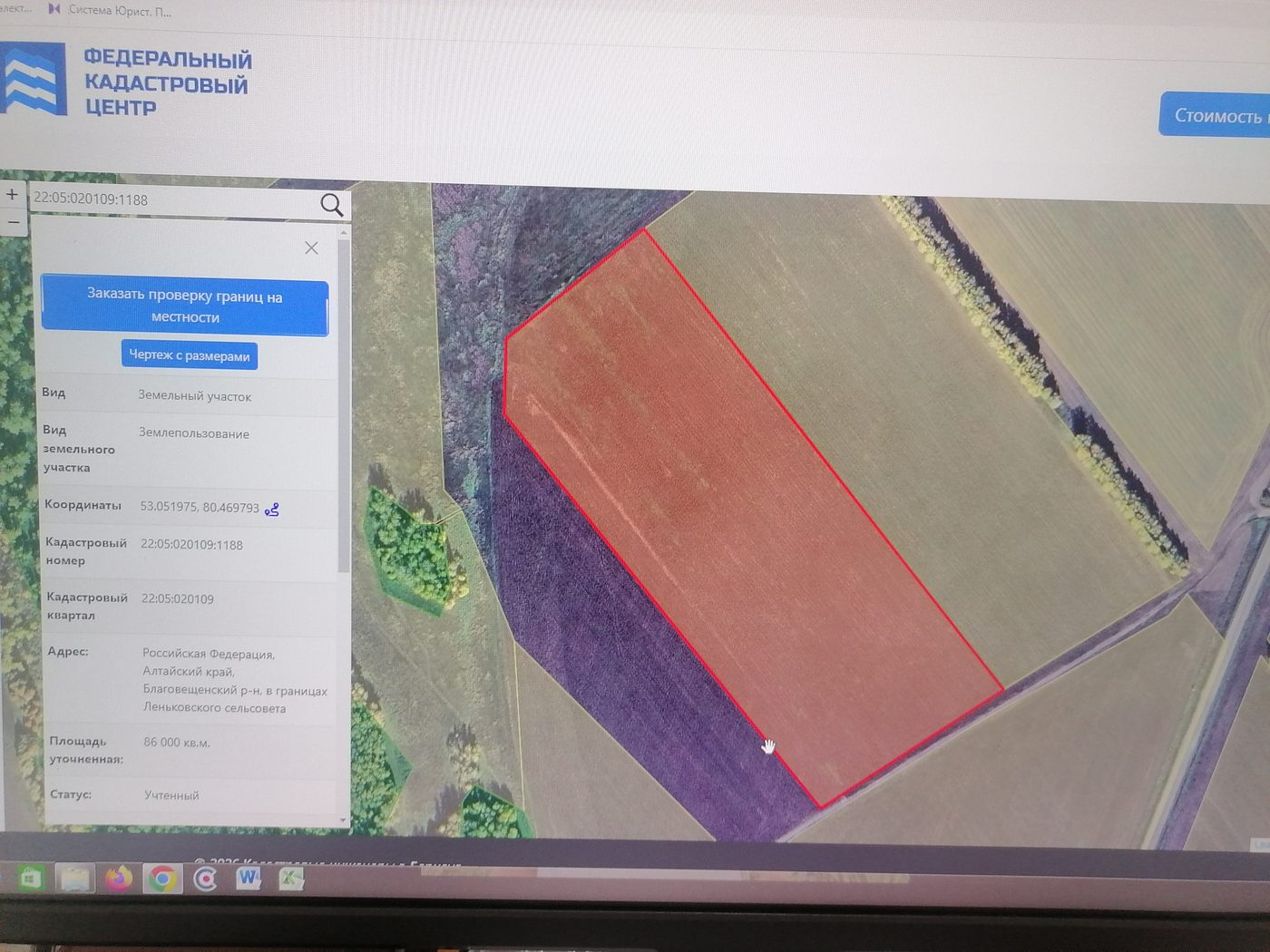Open Excel from the taskbar

(291, 878)
